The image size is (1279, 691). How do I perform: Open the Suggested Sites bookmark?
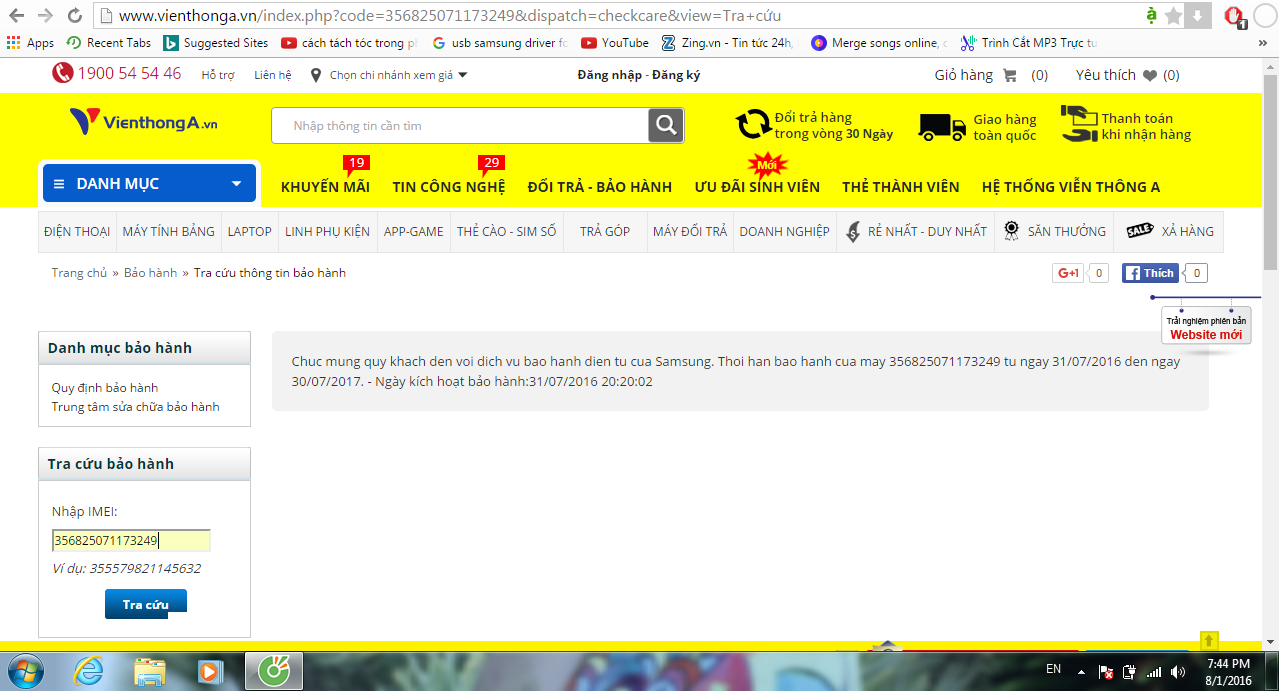click(x=216, y=43)
